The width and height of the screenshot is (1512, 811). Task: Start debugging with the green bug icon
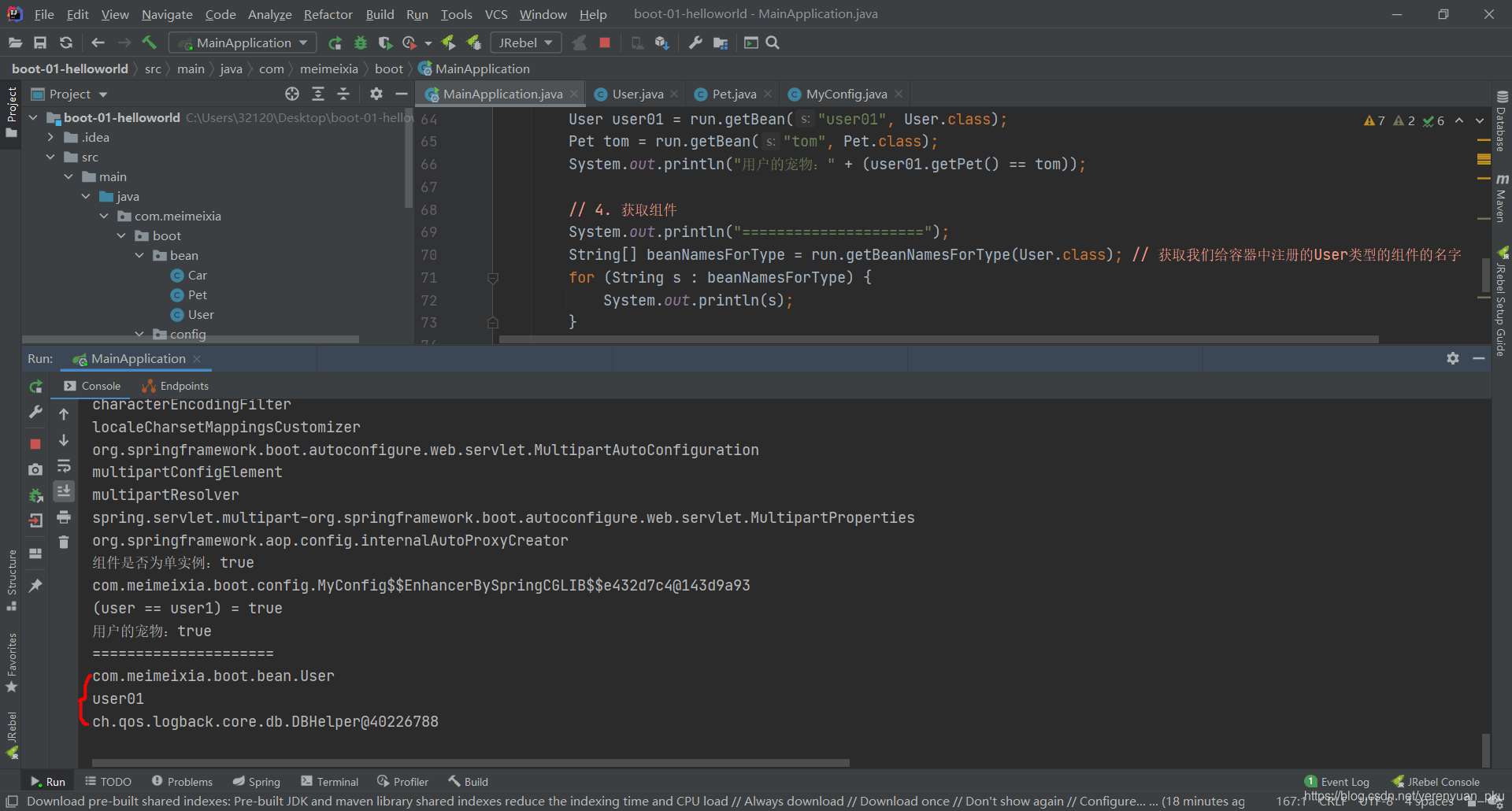[361, 43]
